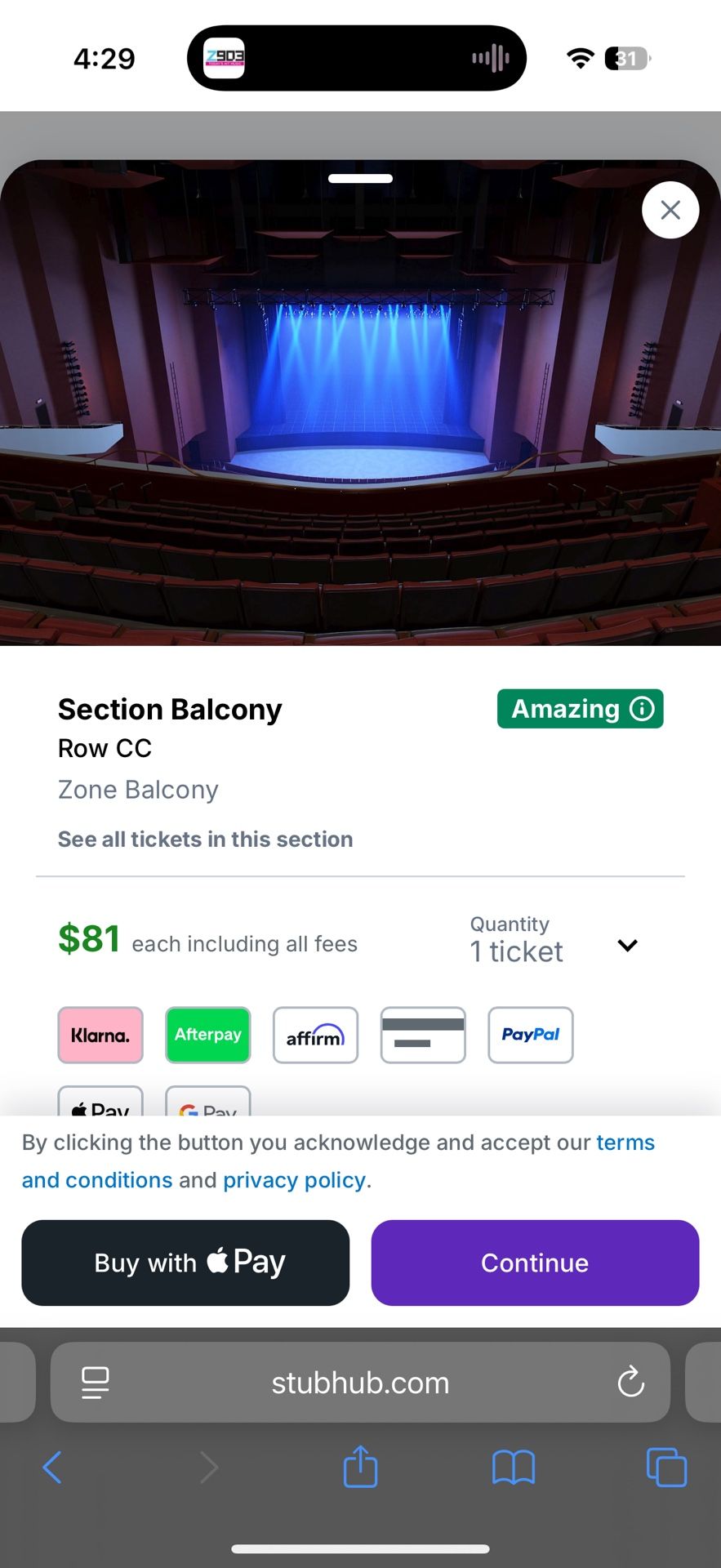Select the credit card payment icon
Image resolution: width=721 pixels, height=1568 pixels.
click(x=423, y=1035)
